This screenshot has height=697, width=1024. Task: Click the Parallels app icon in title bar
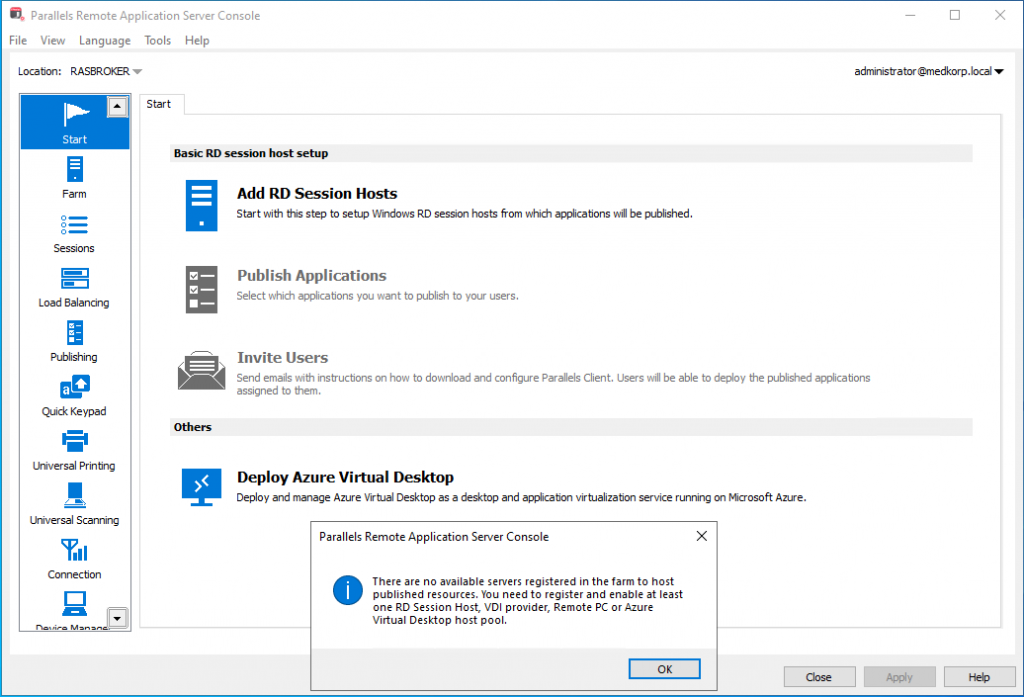click(x=16, y=14)
